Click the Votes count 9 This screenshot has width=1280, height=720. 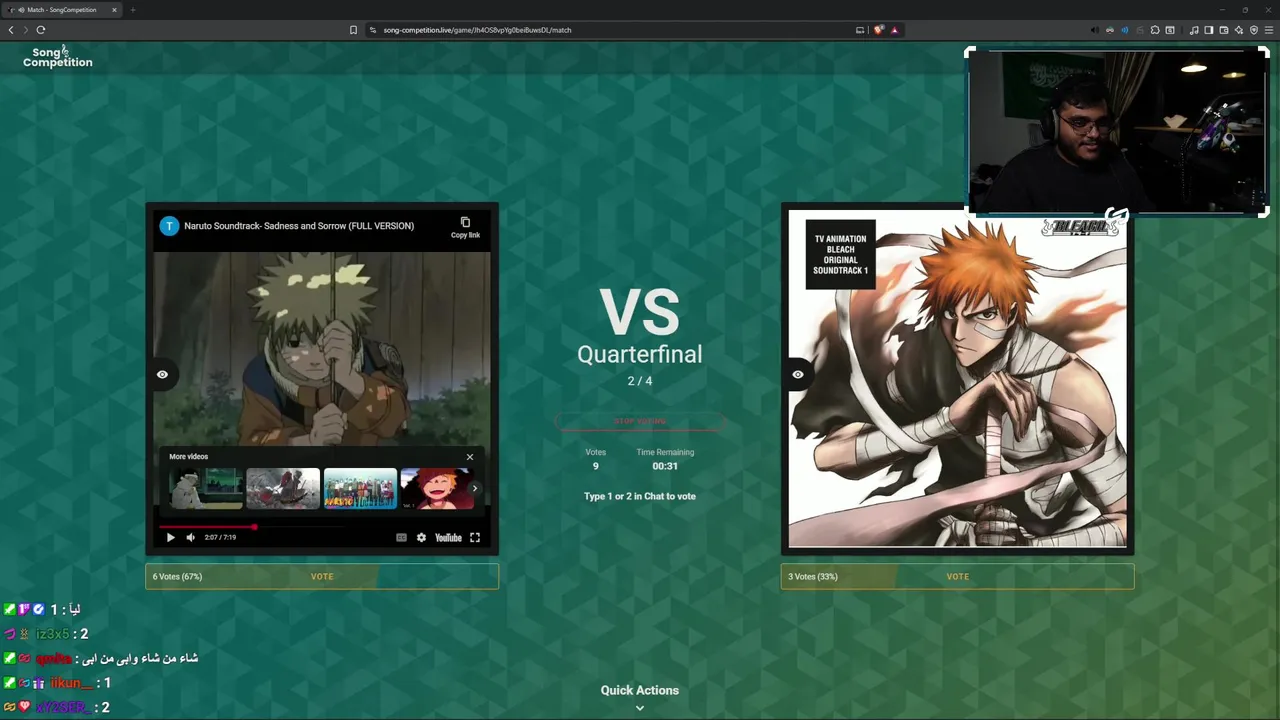coord(595,466)
